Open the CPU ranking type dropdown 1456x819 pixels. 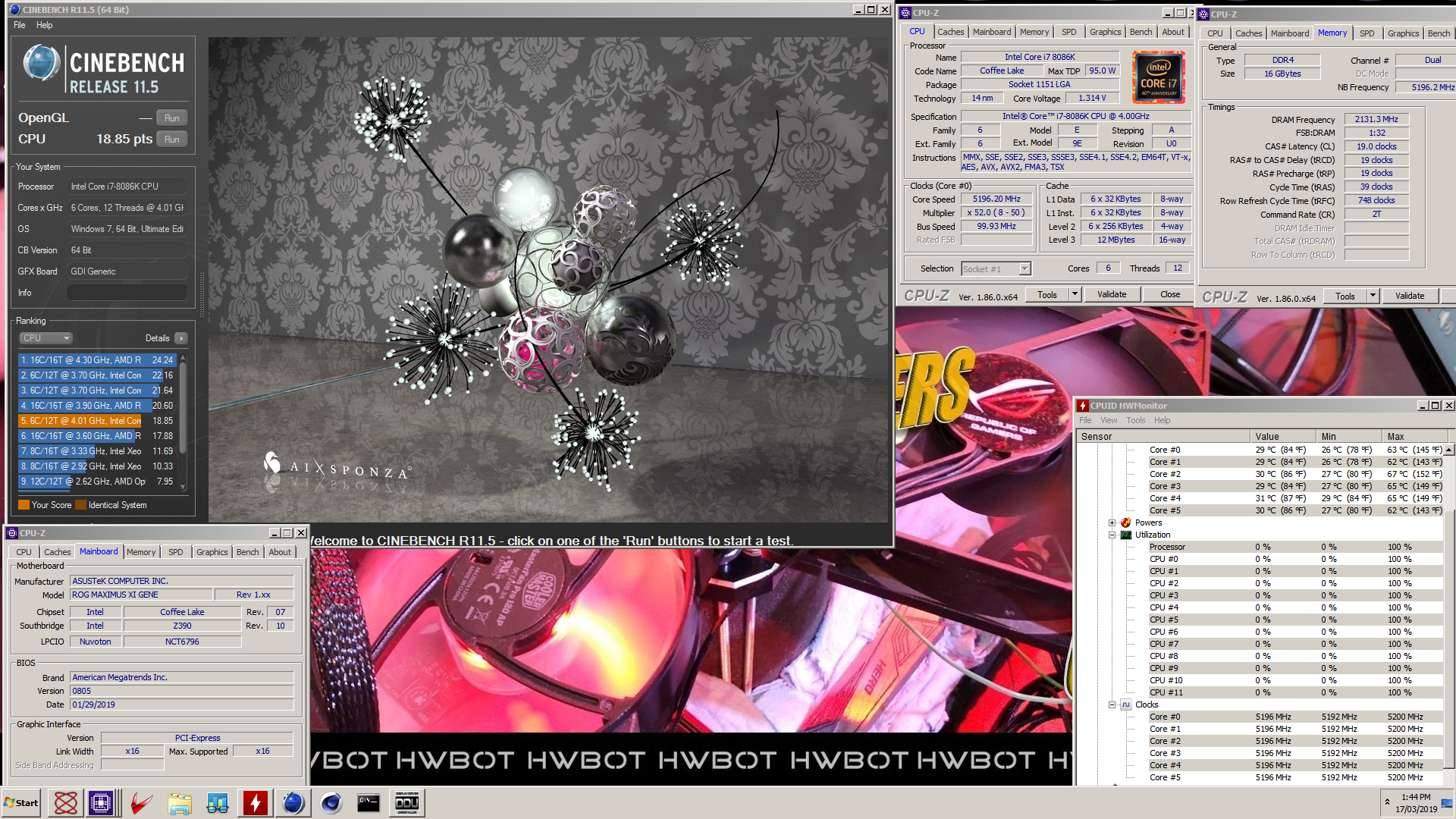coord(45,338)
